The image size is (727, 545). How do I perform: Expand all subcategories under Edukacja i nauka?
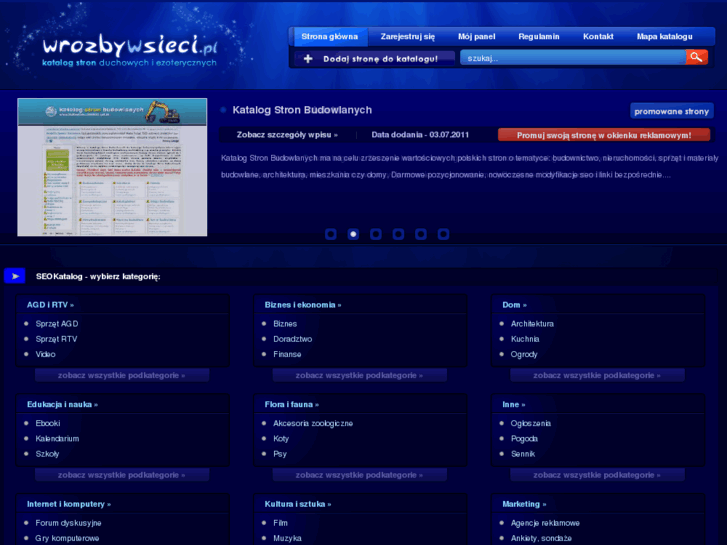click(x=121, y=475)
